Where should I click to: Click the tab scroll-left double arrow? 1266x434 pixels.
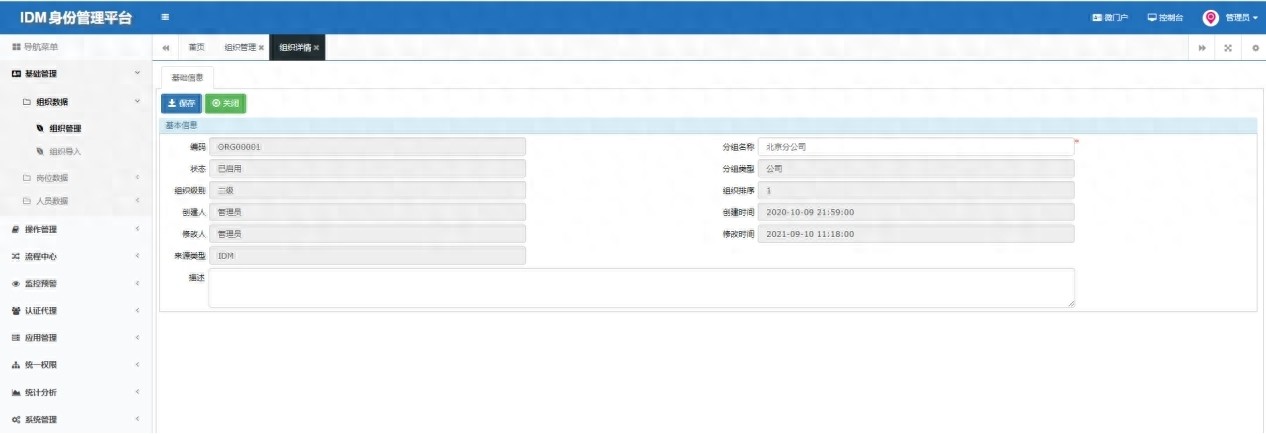pyautogui.click(x=165, y=48)
